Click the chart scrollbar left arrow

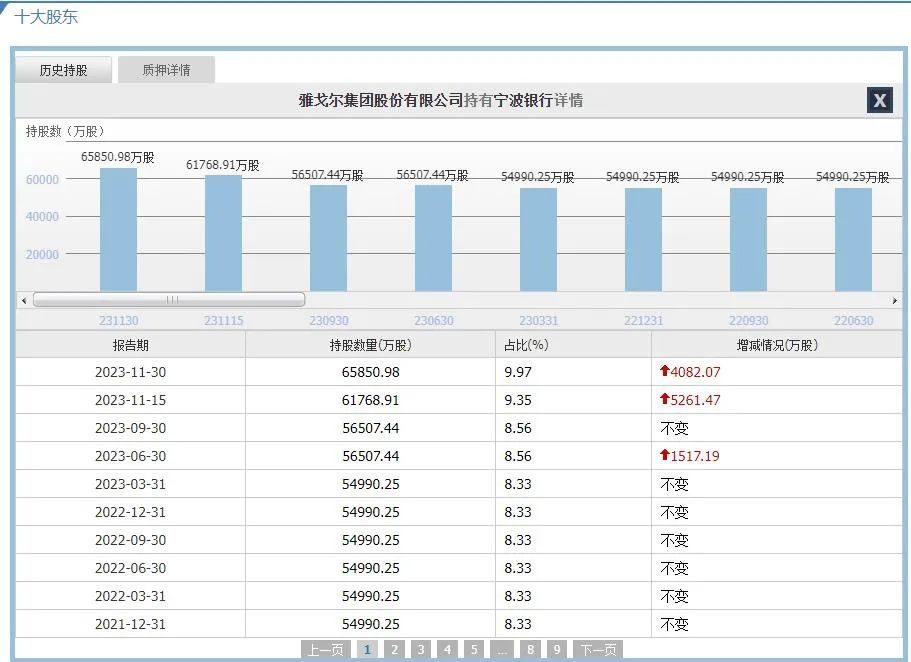[x=24, y=300]
